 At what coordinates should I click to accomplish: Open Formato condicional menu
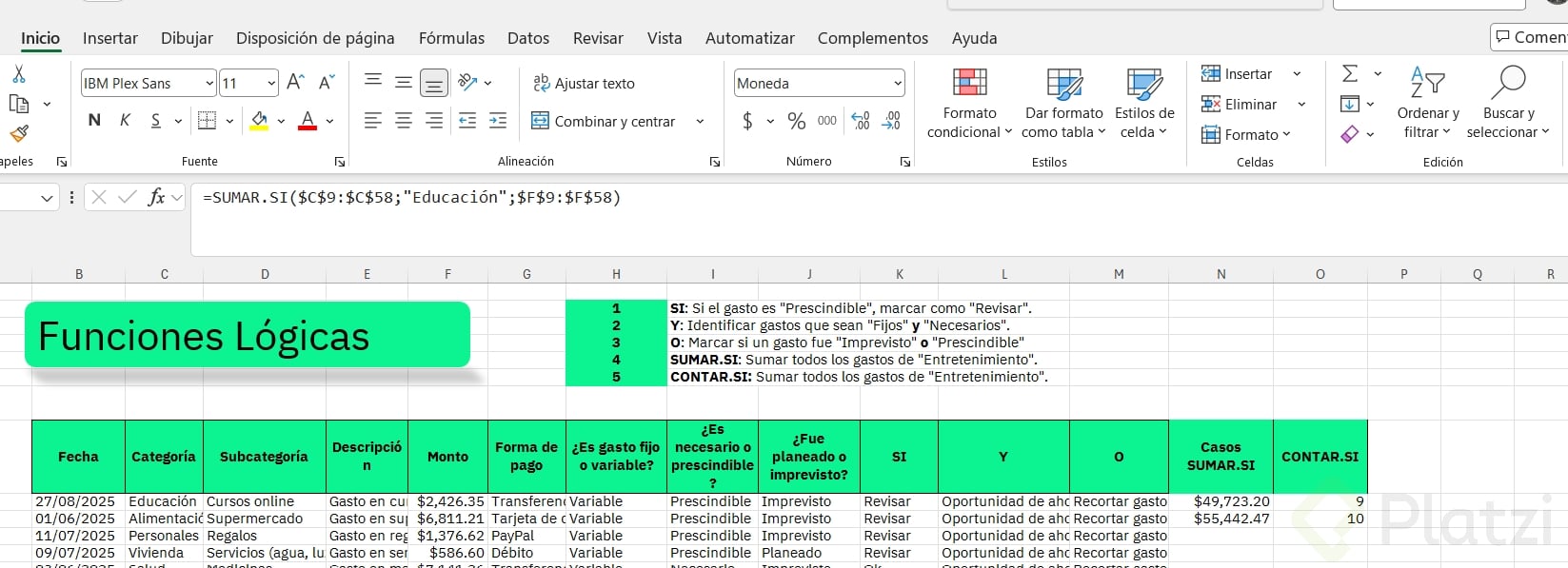(969, 104)
